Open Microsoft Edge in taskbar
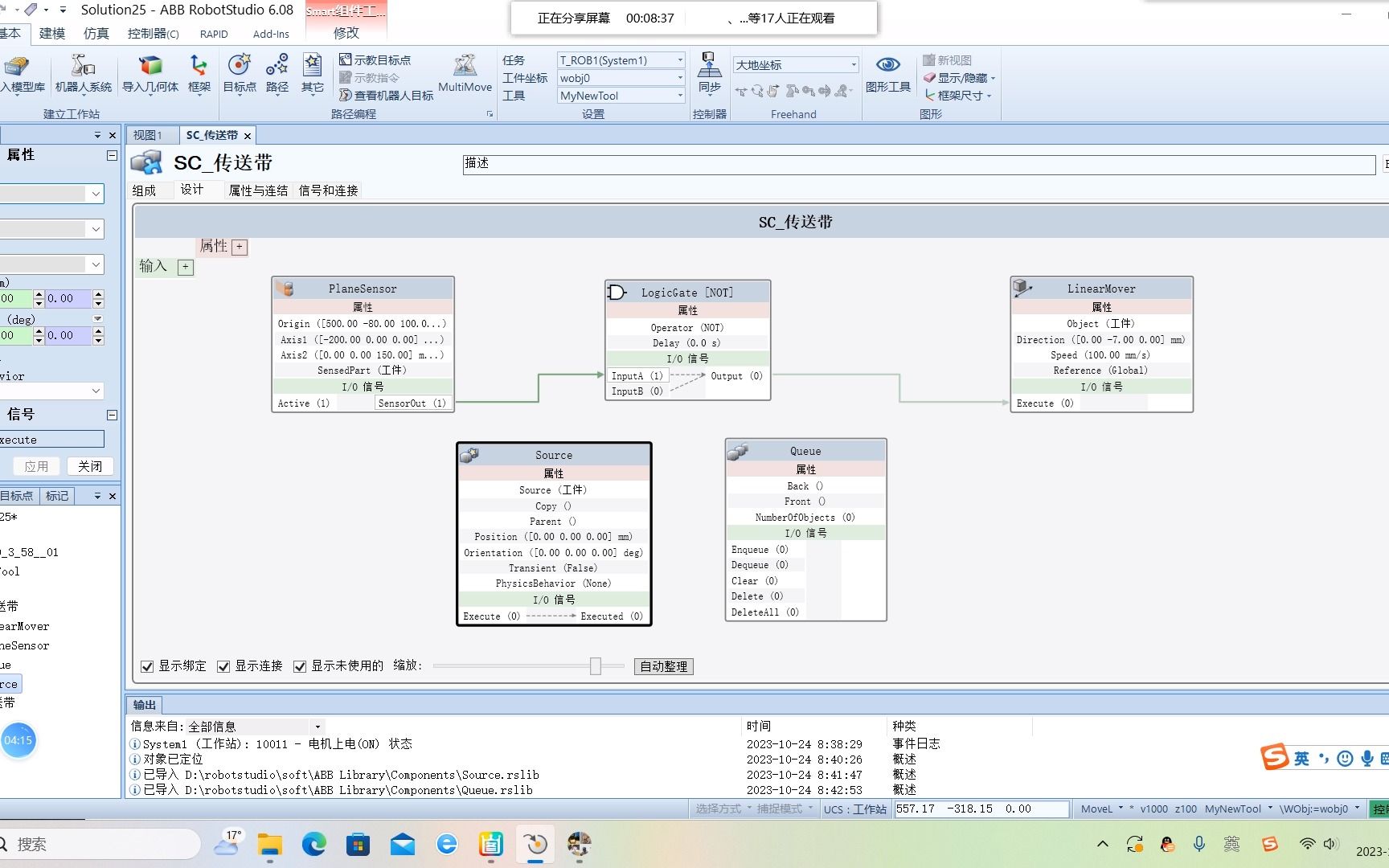Viewport: 1389px width, 868px height. [313, 844]
